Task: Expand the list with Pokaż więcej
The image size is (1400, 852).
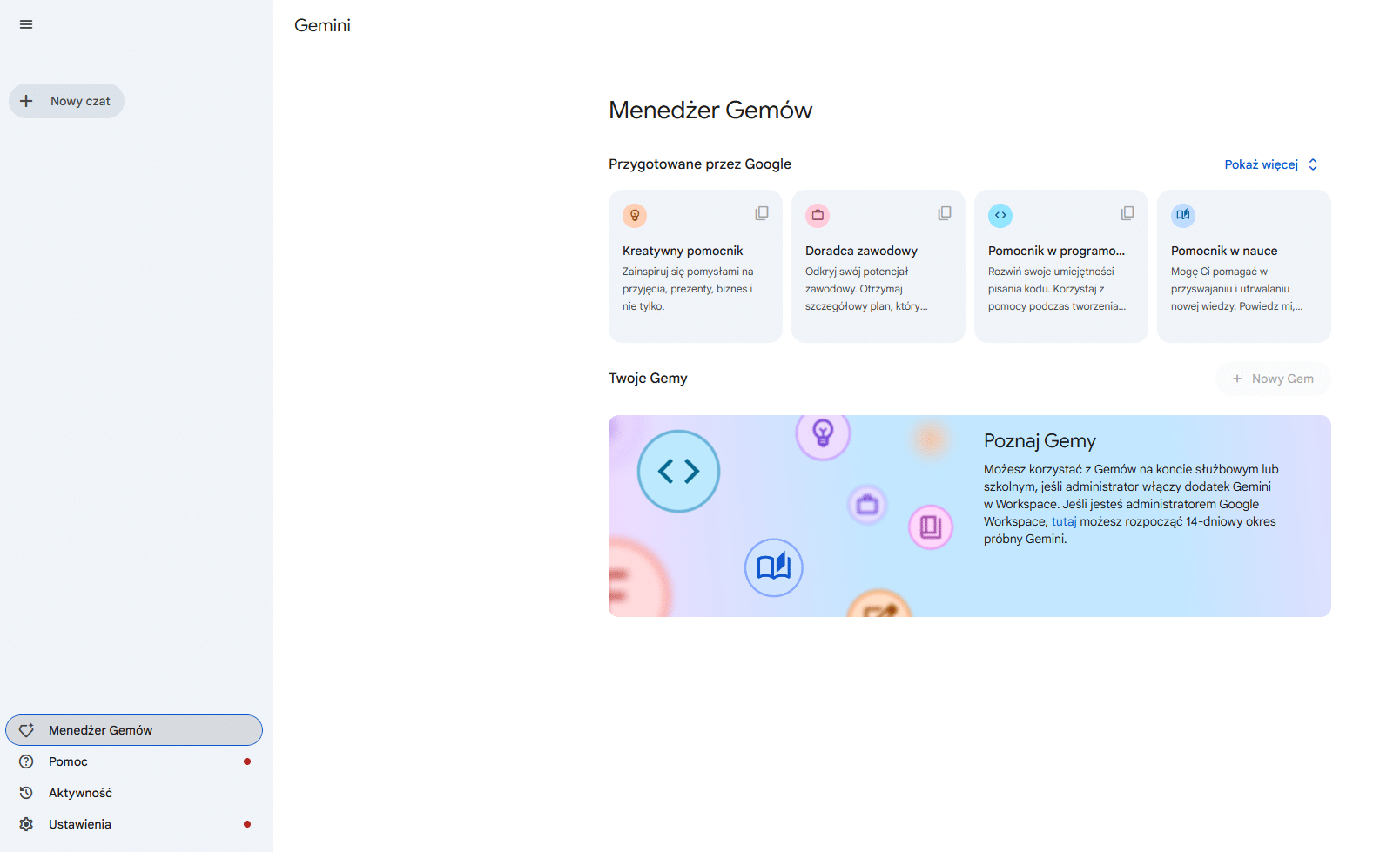Action: tap(1271, 164)
